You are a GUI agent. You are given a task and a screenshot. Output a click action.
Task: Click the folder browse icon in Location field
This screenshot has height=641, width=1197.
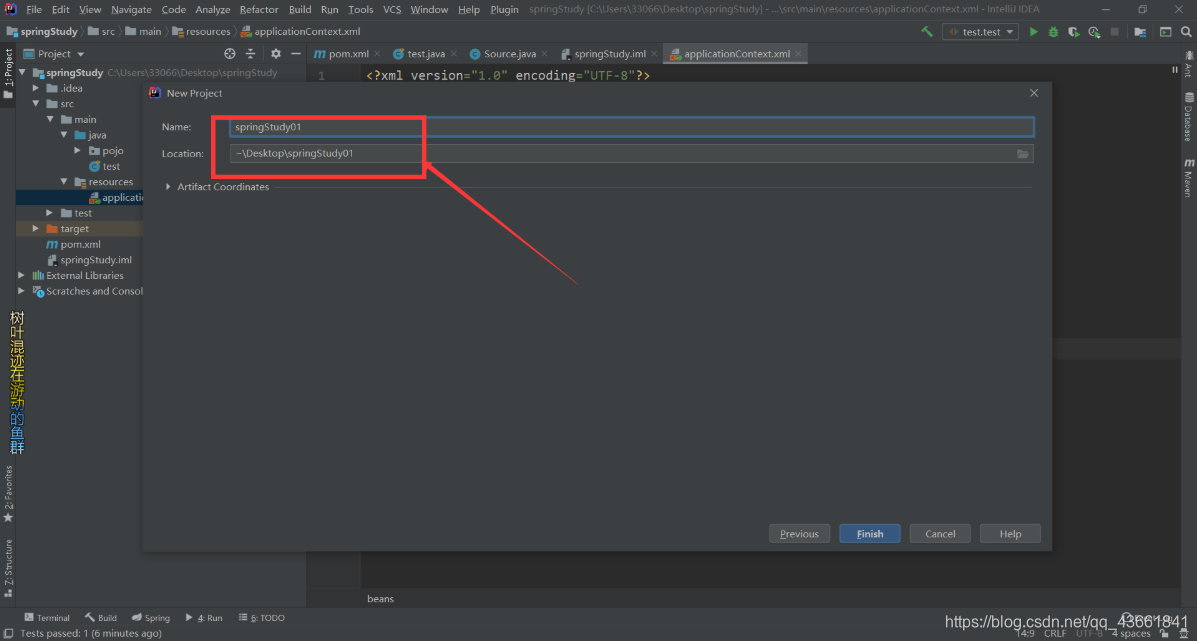(x=1023, y=153)
